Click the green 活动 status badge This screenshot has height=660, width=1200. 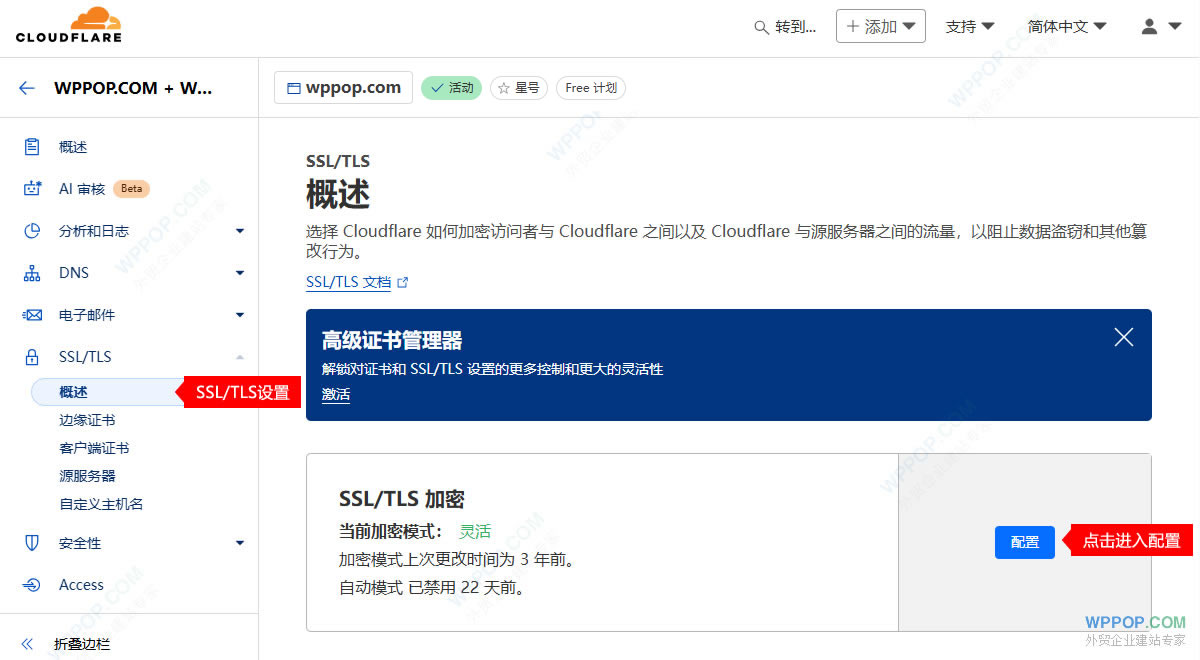pos(451,87)
